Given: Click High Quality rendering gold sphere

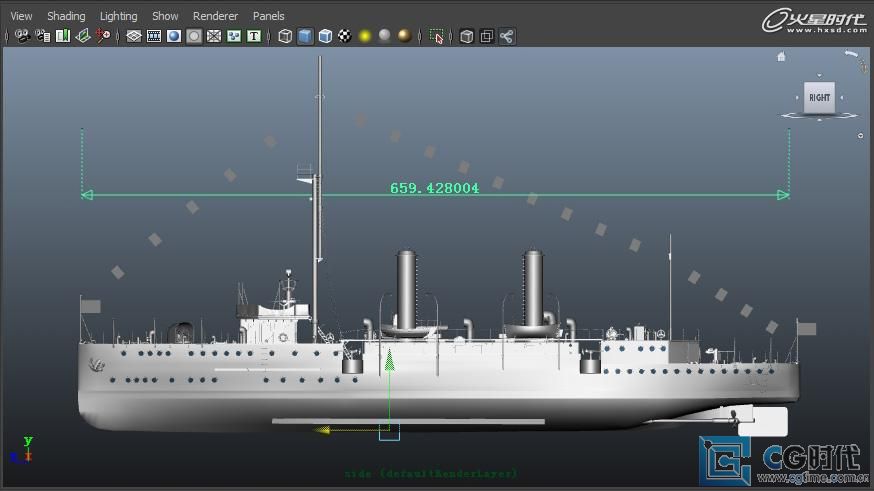Looking at the screenshot, I should coord(405,36).
